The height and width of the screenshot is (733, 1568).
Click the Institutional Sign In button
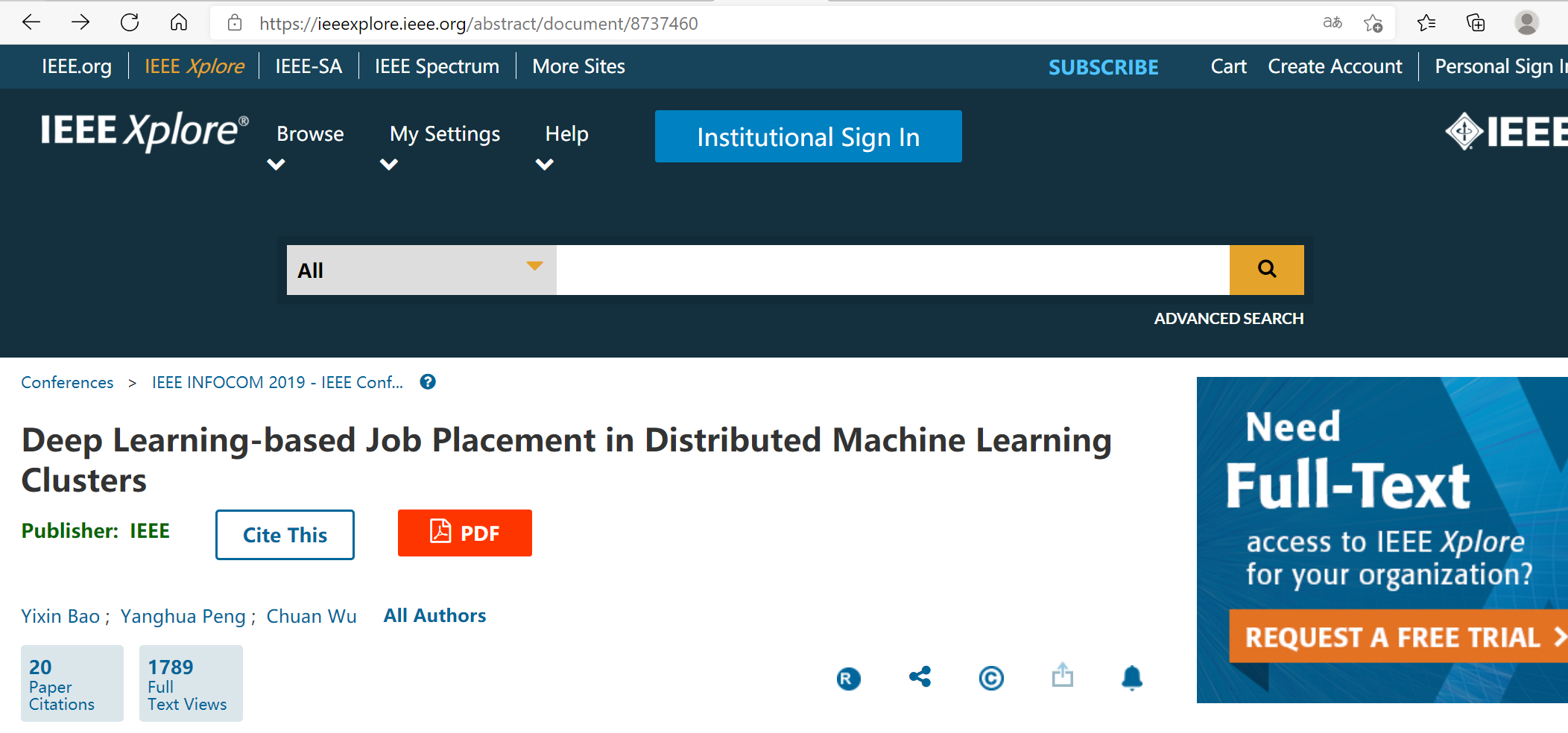pos(808,136)
